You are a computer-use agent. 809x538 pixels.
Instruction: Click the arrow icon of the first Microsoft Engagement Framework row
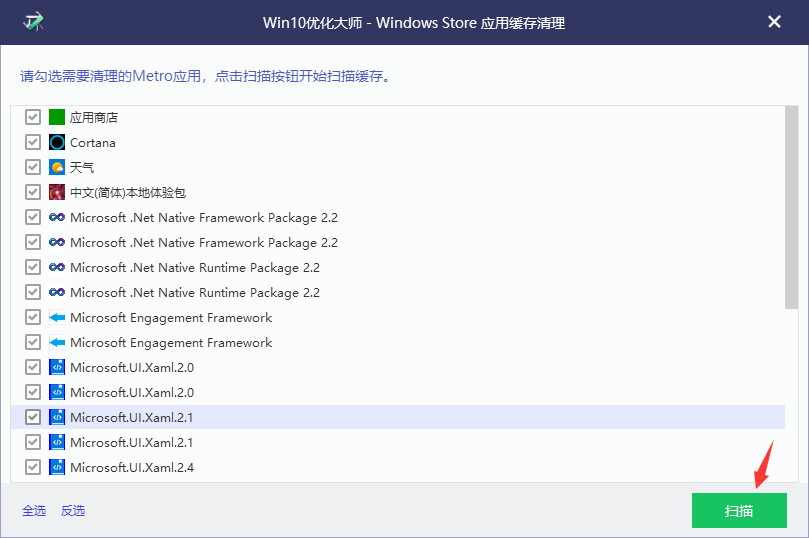[57, 317]
